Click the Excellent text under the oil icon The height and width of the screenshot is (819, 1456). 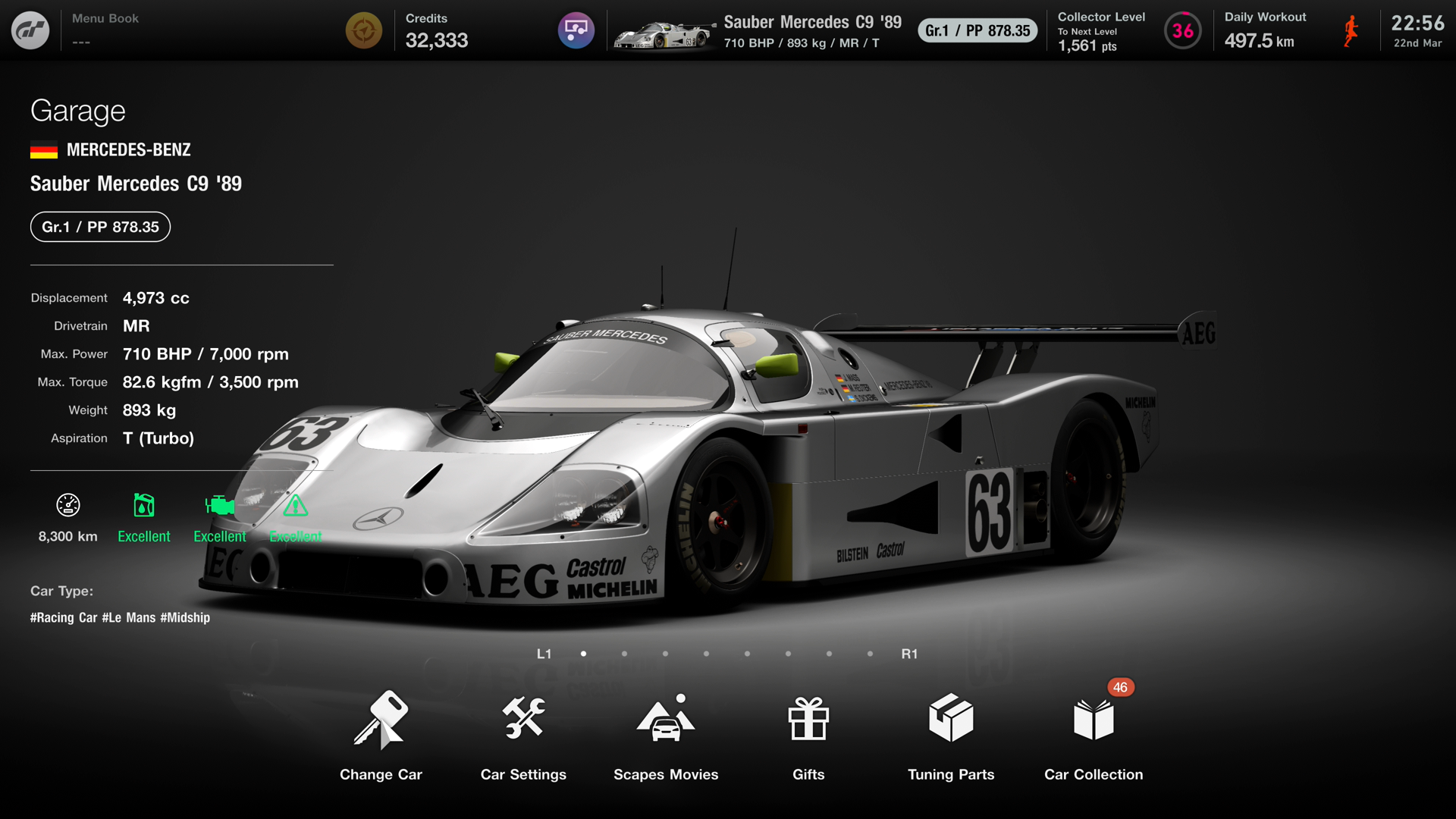[x=144, y=536]
